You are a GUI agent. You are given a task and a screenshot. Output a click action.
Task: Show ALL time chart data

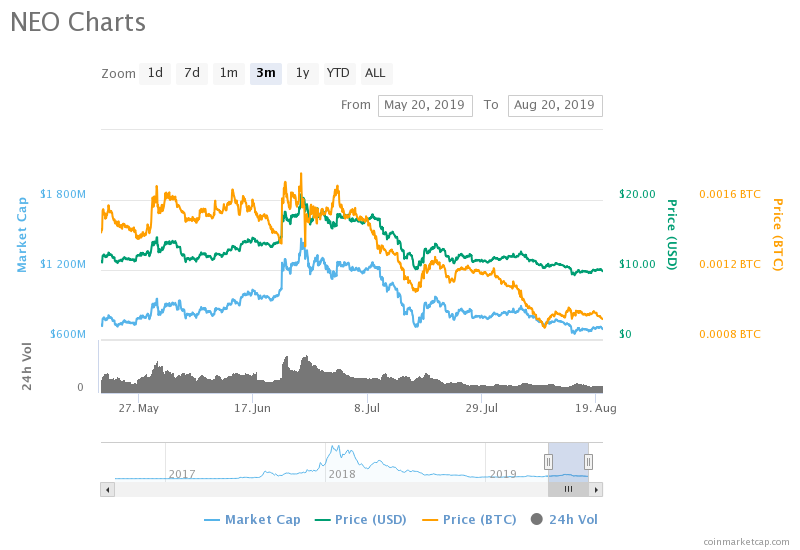375,73
